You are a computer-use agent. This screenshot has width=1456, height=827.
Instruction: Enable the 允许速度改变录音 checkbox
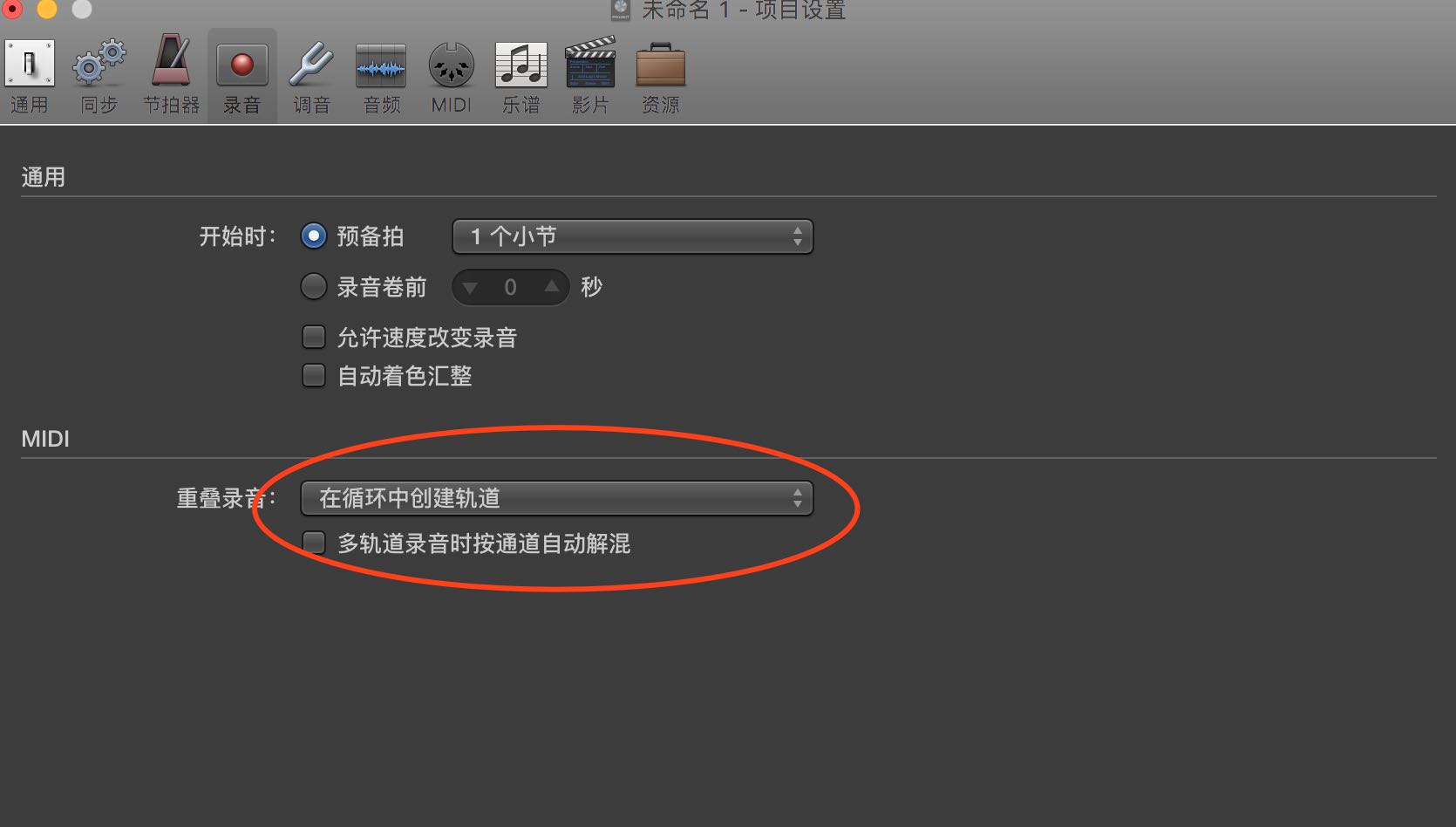tap(313, 337)
